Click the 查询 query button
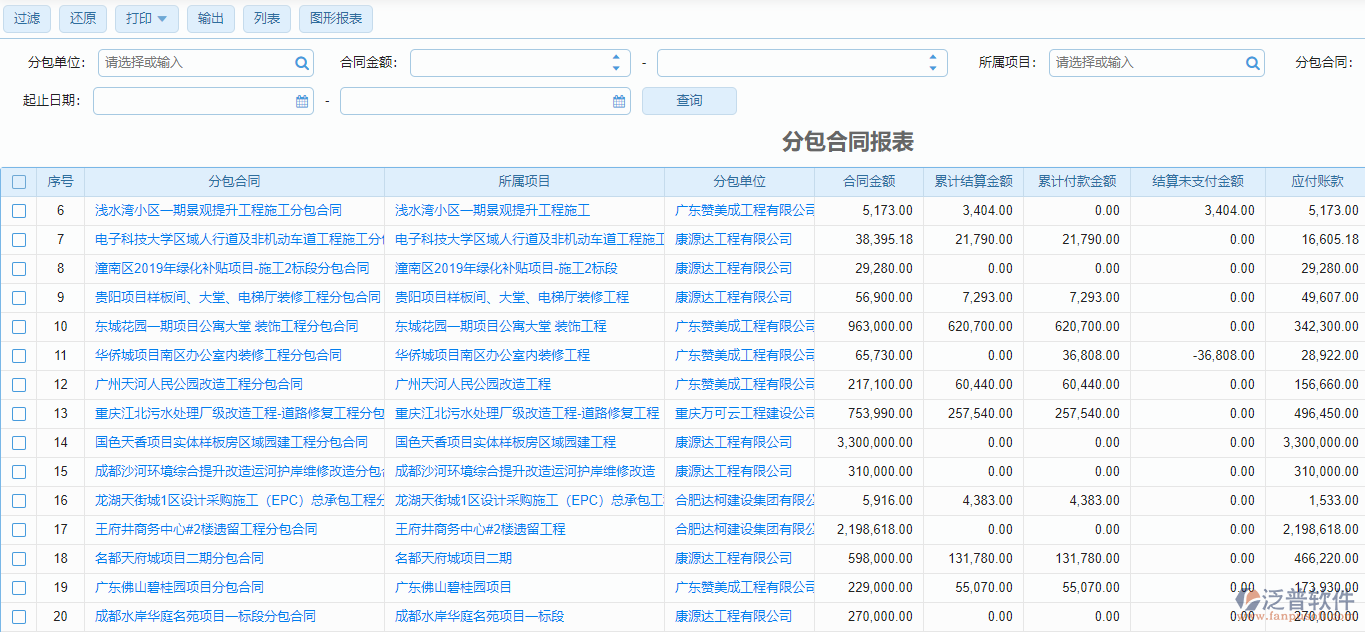1365x632 pixels. point(688,100)
